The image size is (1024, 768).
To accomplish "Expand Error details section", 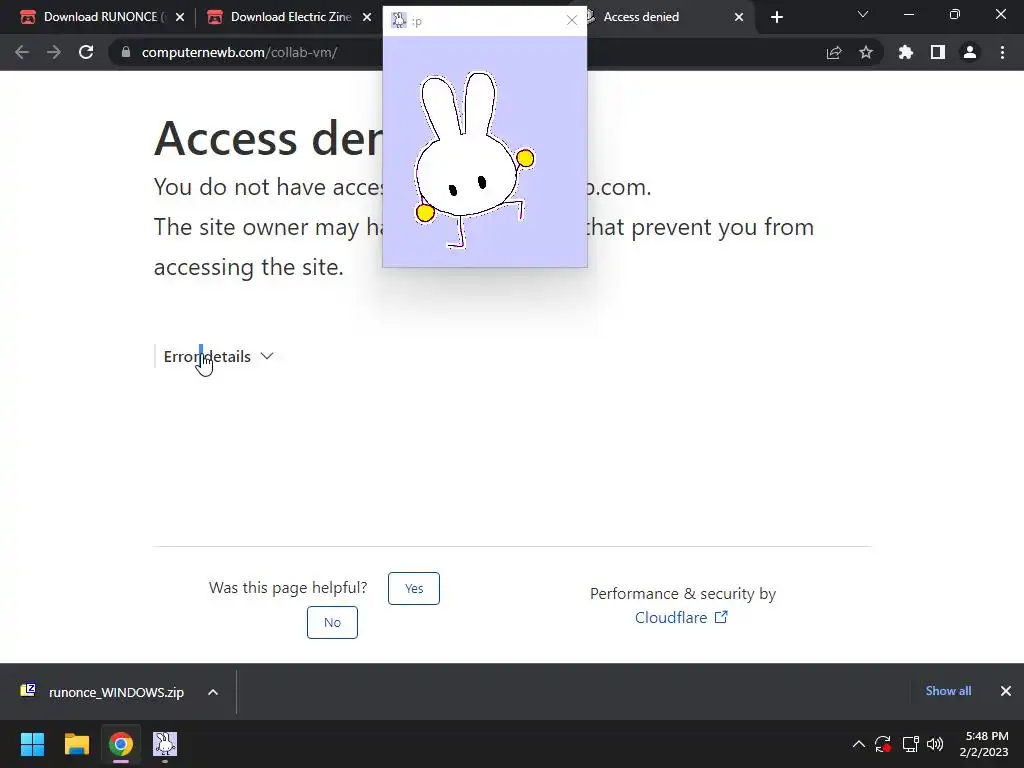I will pyautogui.click(x=218, y=357).
